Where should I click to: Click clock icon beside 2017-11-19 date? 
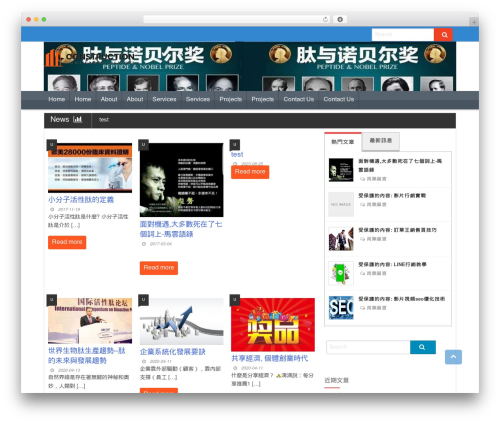(x=52, y=210)
